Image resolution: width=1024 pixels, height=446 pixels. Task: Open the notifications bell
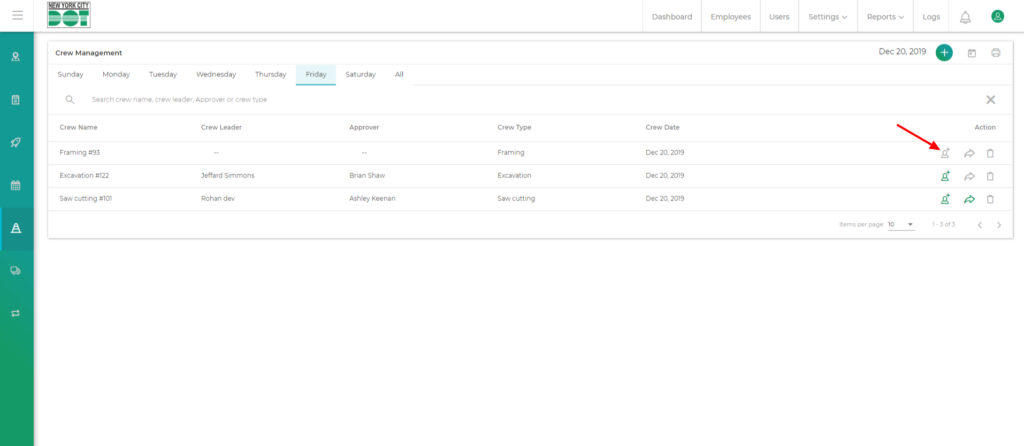click(965, 17)
